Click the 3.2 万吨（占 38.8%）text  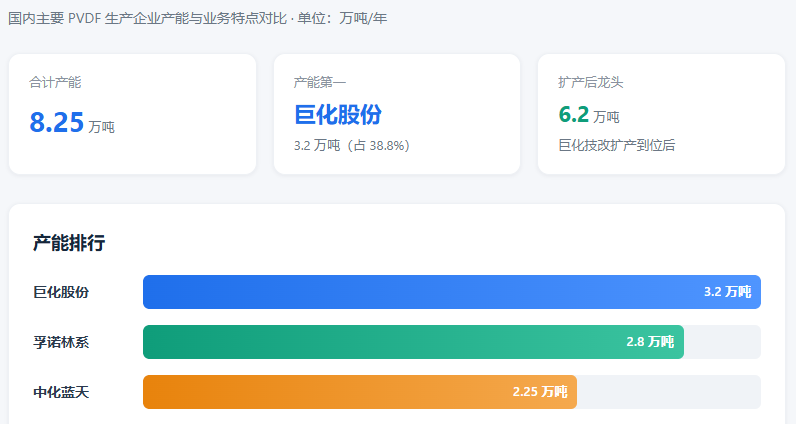coord(351,146)
